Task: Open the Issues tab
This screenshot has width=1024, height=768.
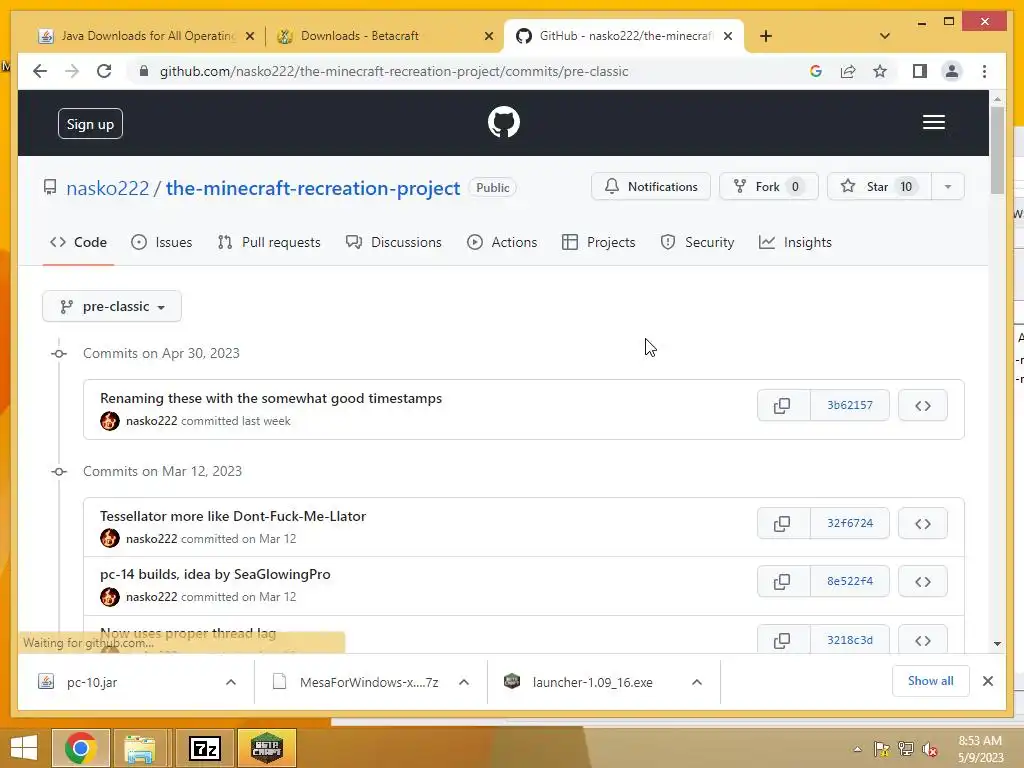Action: (x=161, y=242)
